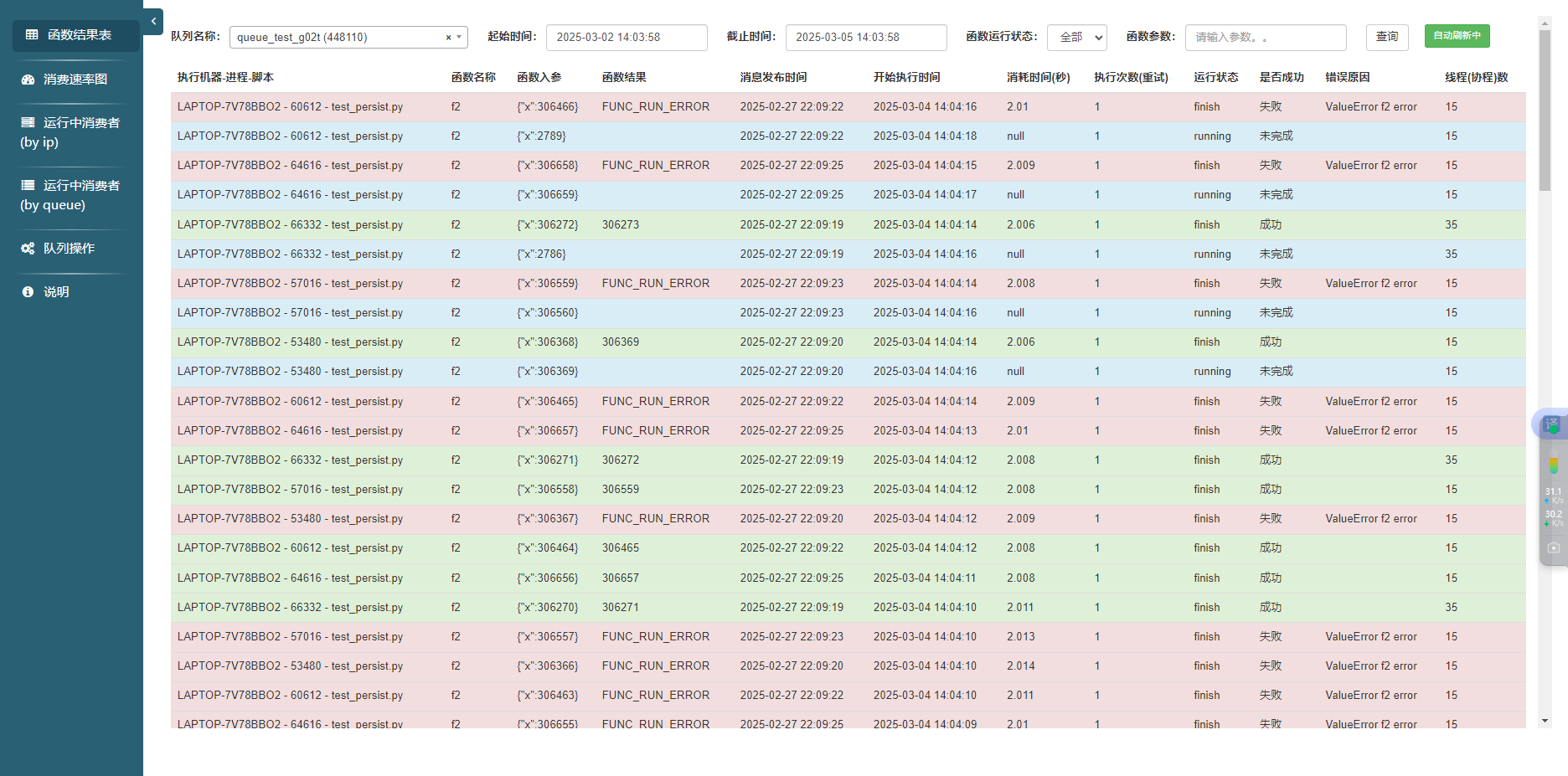The width and height of the screenshot is (1568, 776).
Task: Open the 函数运行状态 dropdown showing 全部
Action: 1077,38
